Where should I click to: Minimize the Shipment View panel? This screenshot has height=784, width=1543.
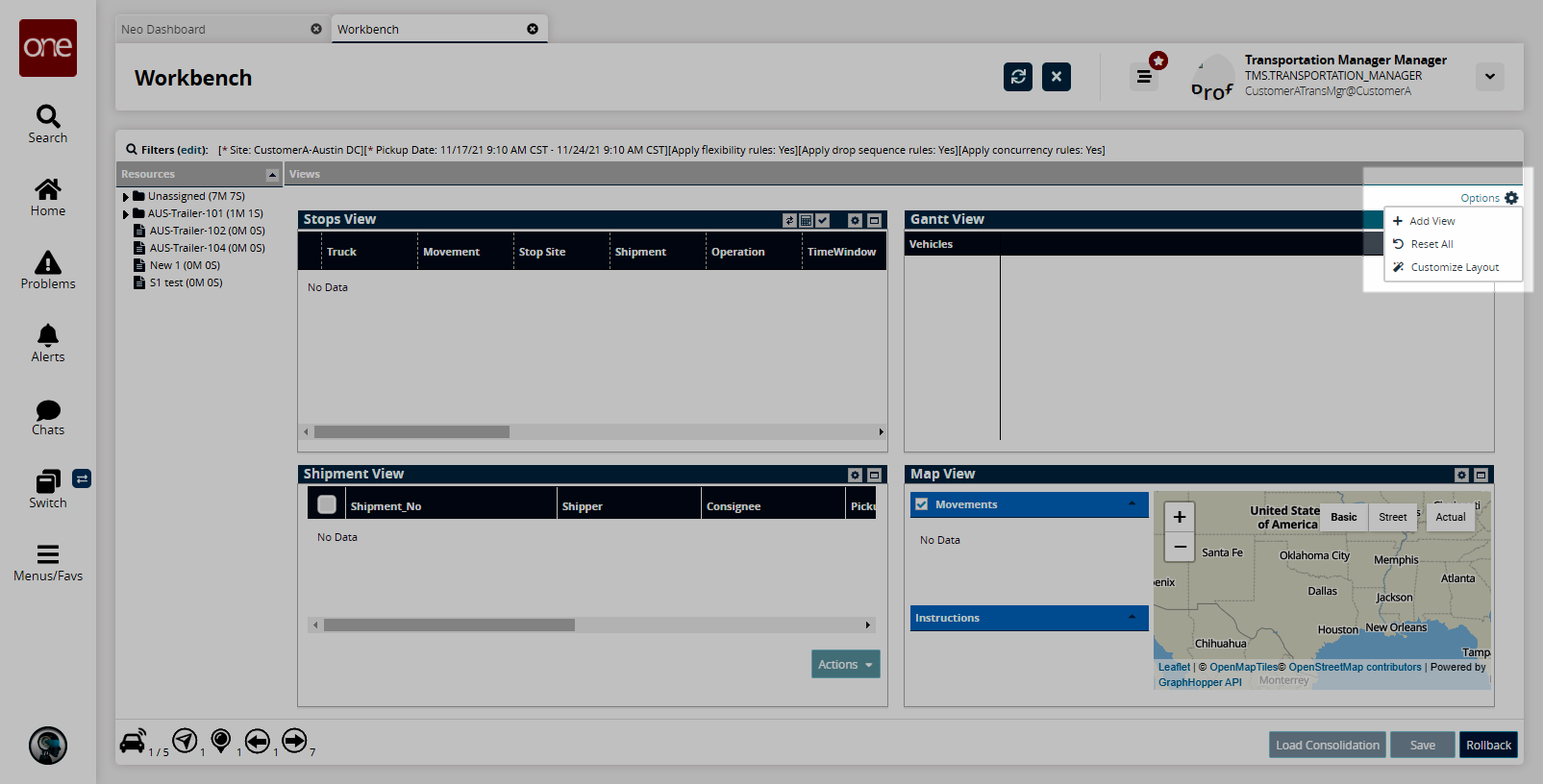[875, 475]
